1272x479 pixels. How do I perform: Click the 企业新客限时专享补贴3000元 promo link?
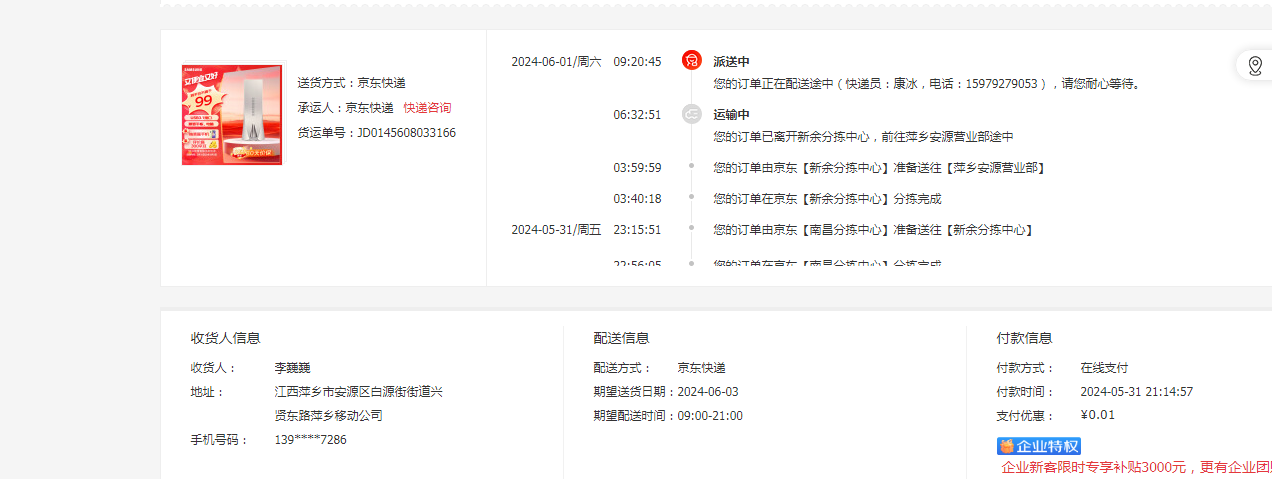tap(1136, 467)
